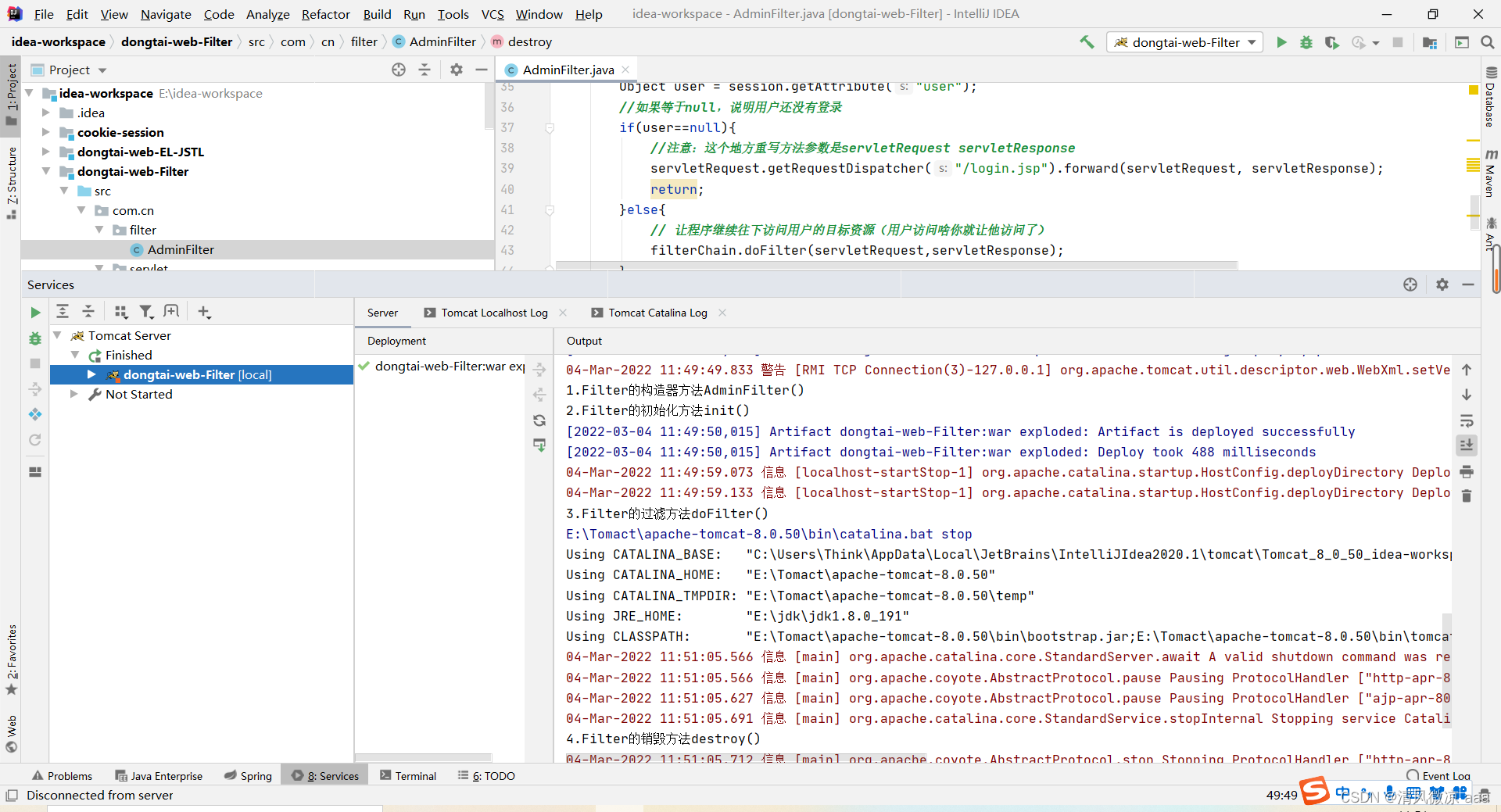Image resolution: width=1501 pixels, height=812 pixels.
Task: Open the Event Log
Action: tap(1438, 776)
